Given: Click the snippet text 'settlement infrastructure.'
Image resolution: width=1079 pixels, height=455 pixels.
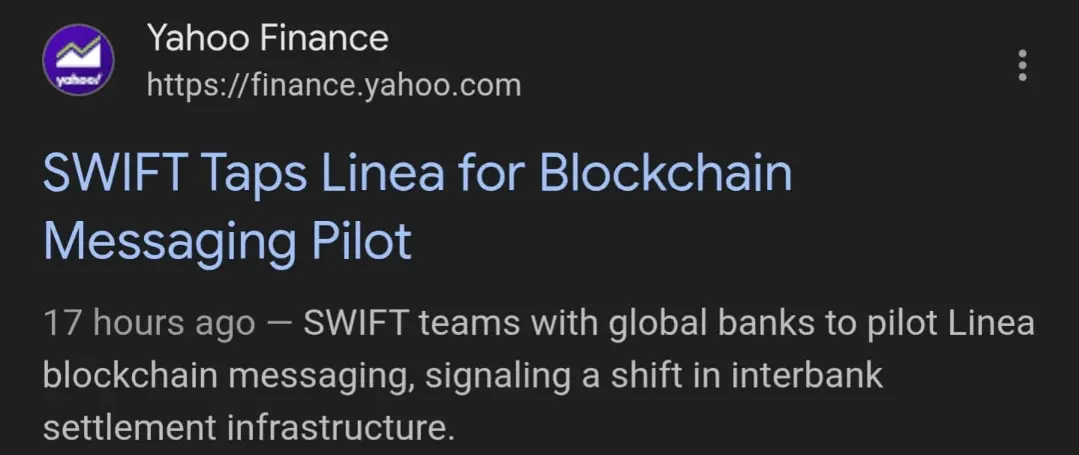Looking at the screenshot, I should [x=249, y=428].
